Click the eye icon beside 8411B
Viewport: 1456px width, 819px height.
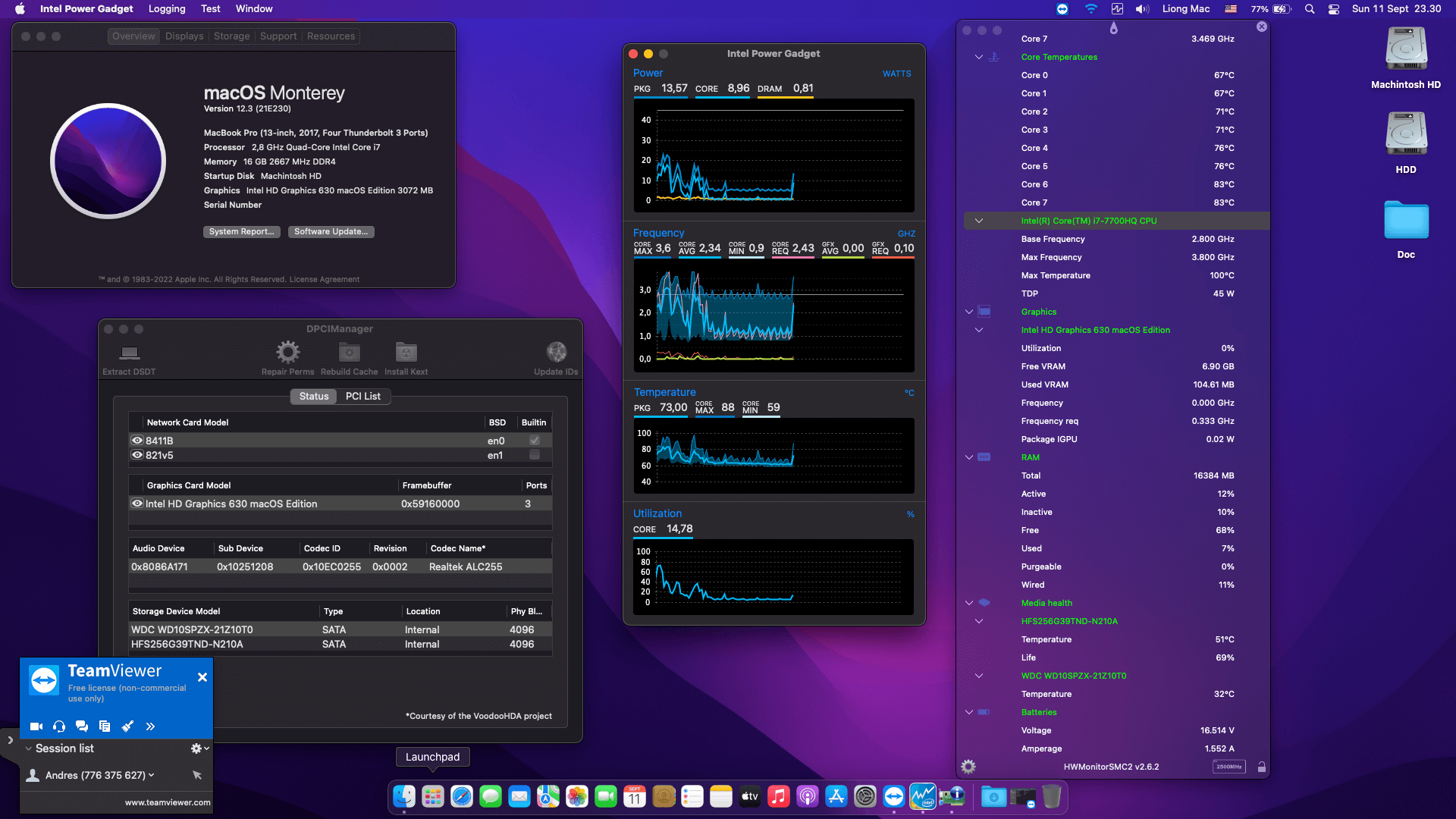point(137,441)
